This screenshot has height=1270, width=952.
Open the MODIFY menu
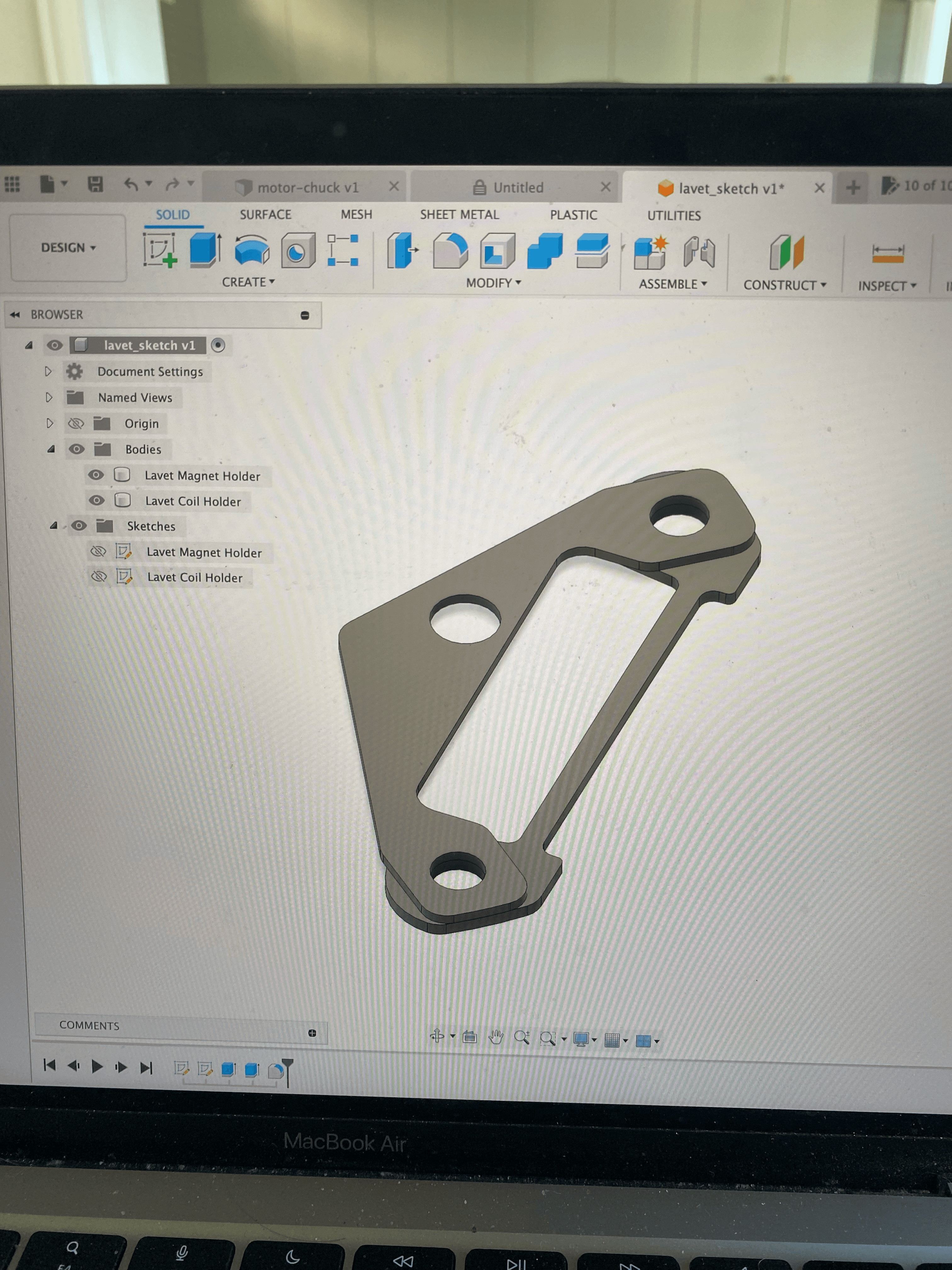(493, 283)
